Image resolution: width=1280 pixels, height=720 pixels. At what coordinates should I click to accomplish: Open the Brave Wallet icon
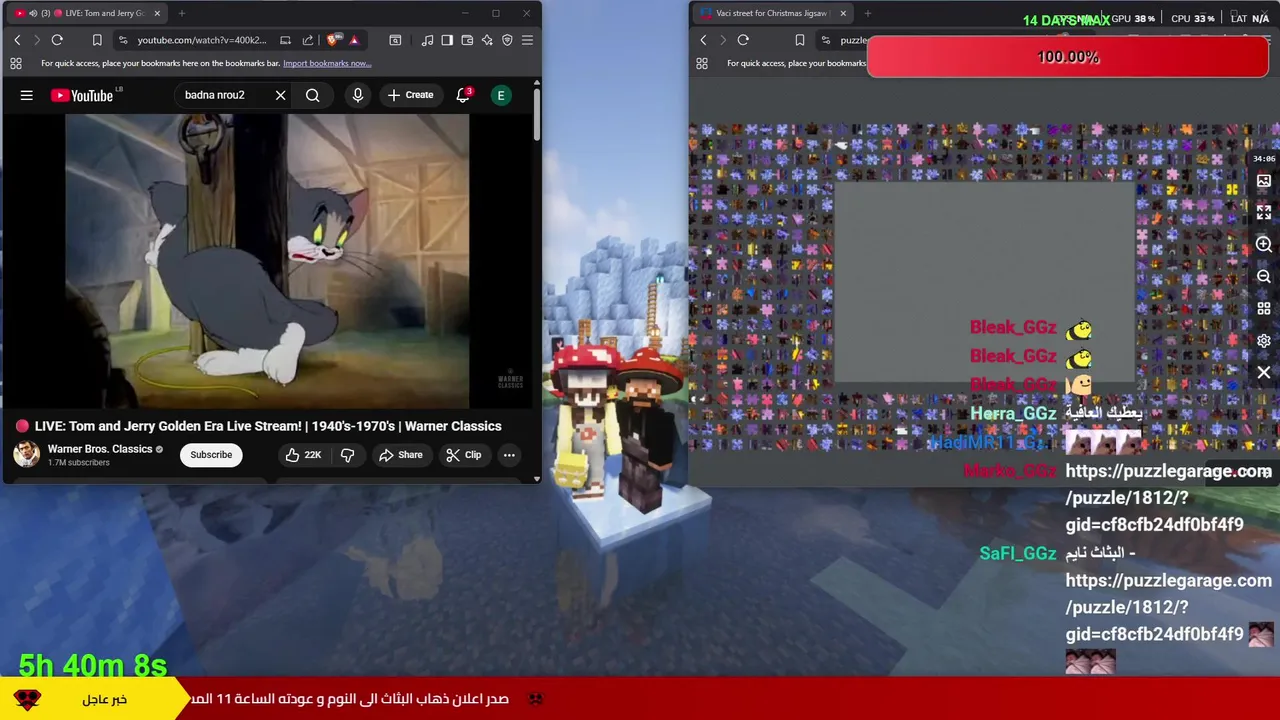(467, 40)
